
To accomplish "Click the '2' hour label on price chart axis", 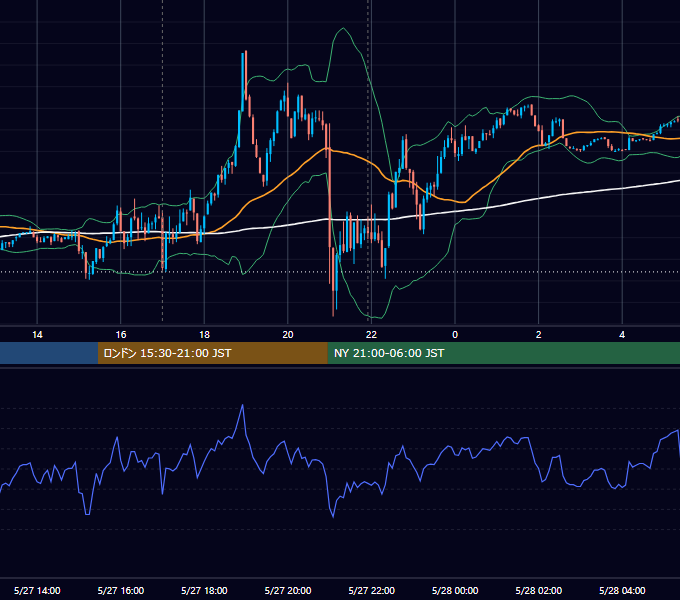I will click(x=539, y=335).
